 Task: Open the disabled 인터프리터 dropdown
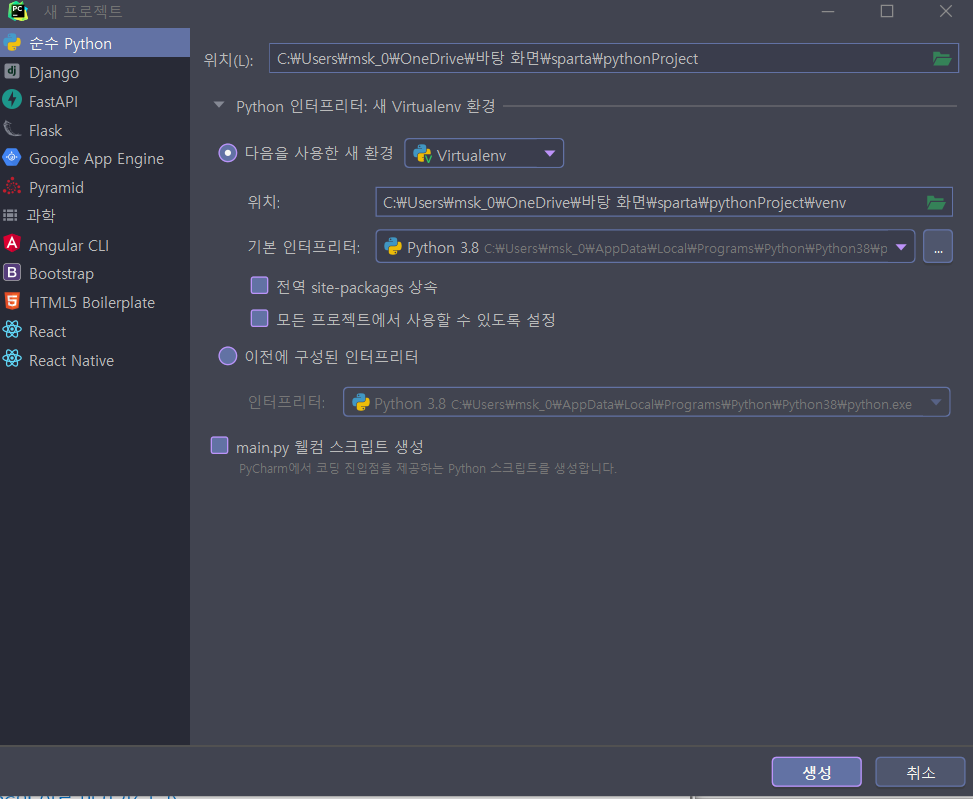tap(647, 402)
